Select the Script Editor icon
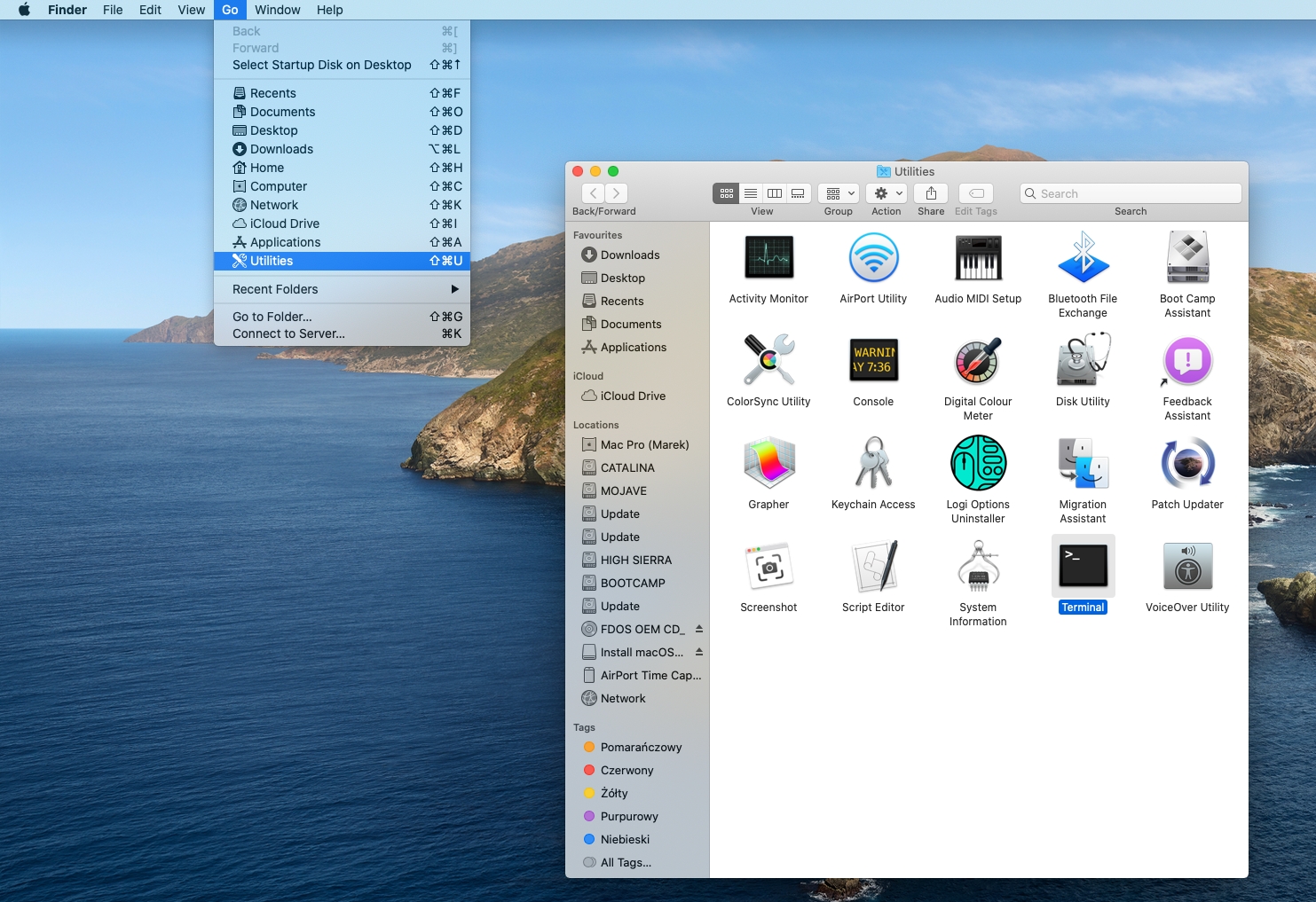The height and width of the screenshot is (902, 1316). click(873, 566)
